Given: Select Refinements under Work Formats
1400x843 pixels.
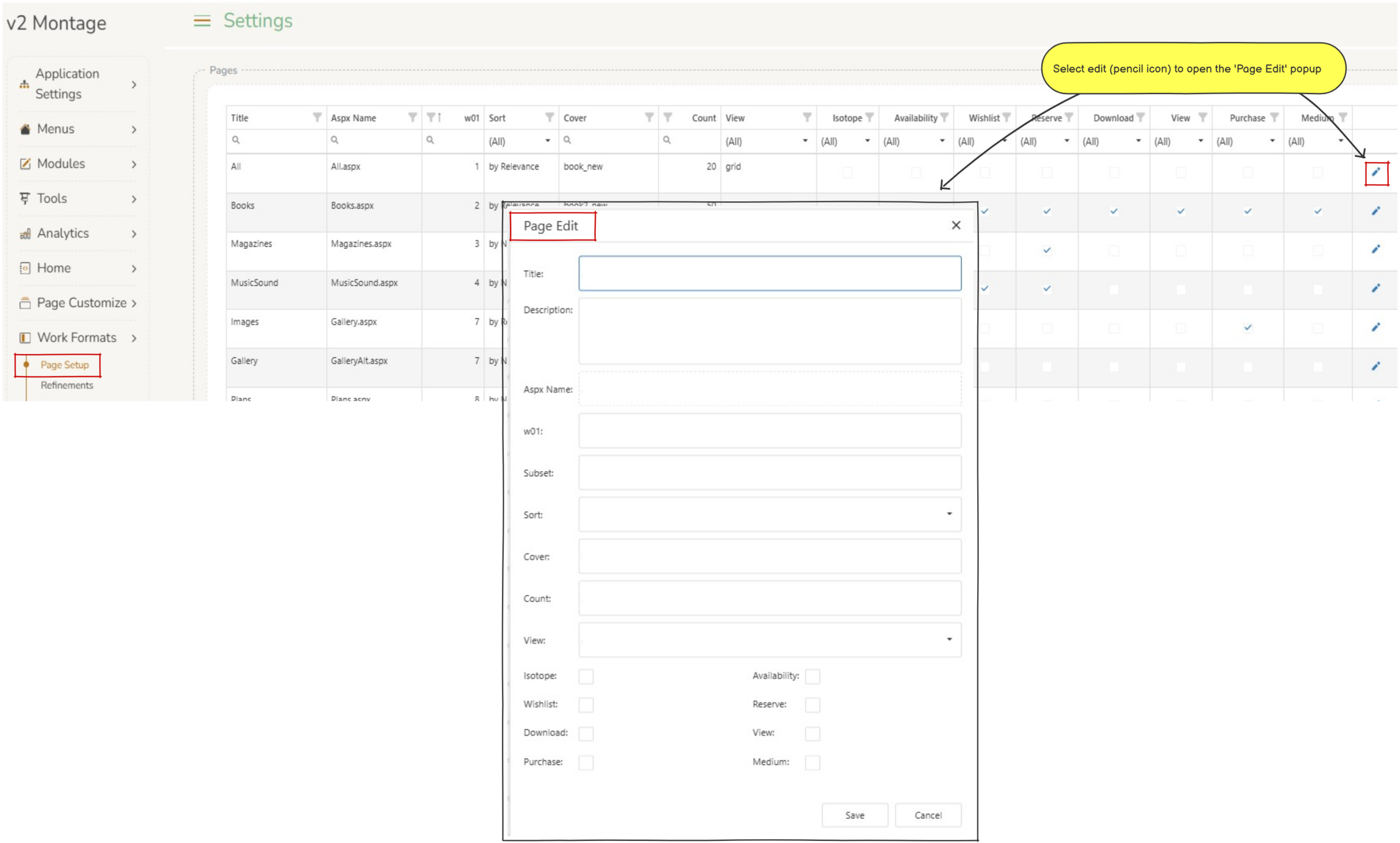Looking at the screenshot, I should click(x=66, y=385).
